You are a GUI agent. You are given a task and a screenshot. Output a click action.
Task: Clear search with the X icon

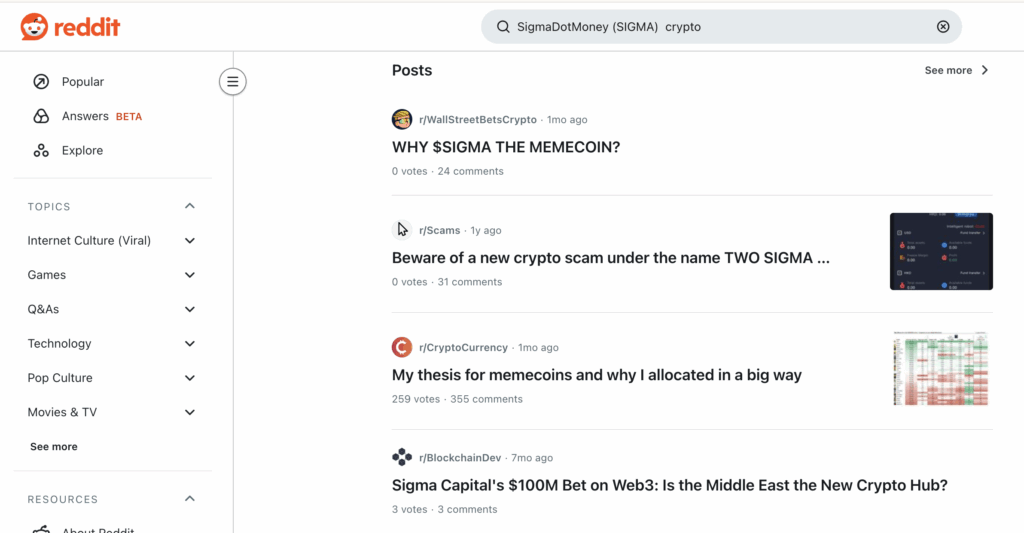click(942, 27)
